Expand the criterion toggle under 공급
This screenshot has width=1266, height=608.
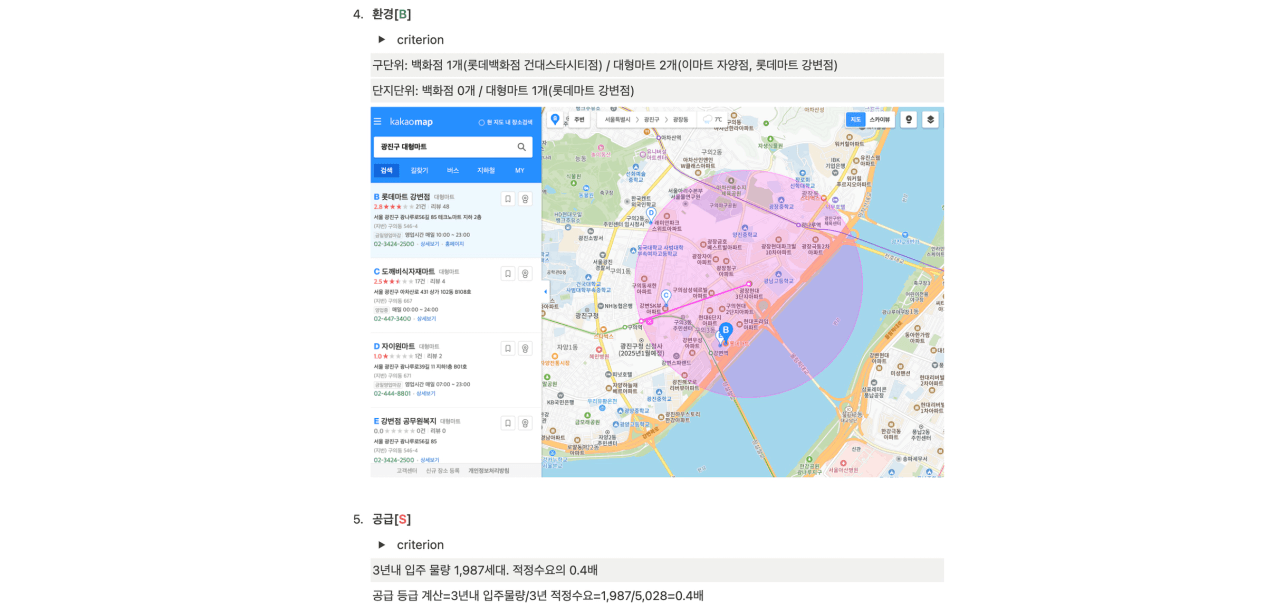[382, 545]
